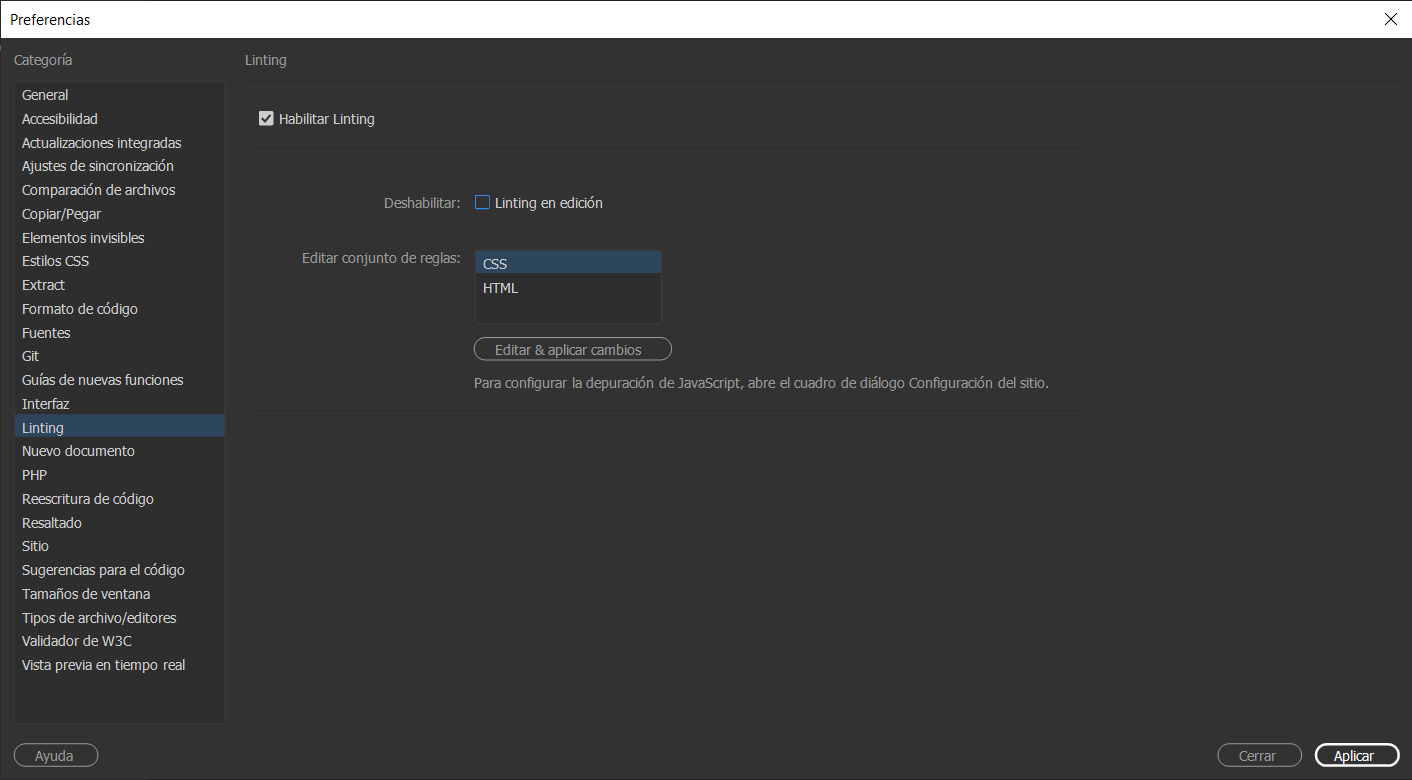Uncheck the Habilitar Linting checkbox
Image resolution: width=1412 pixels, height=780 pixels.
(x=266, y=119)
